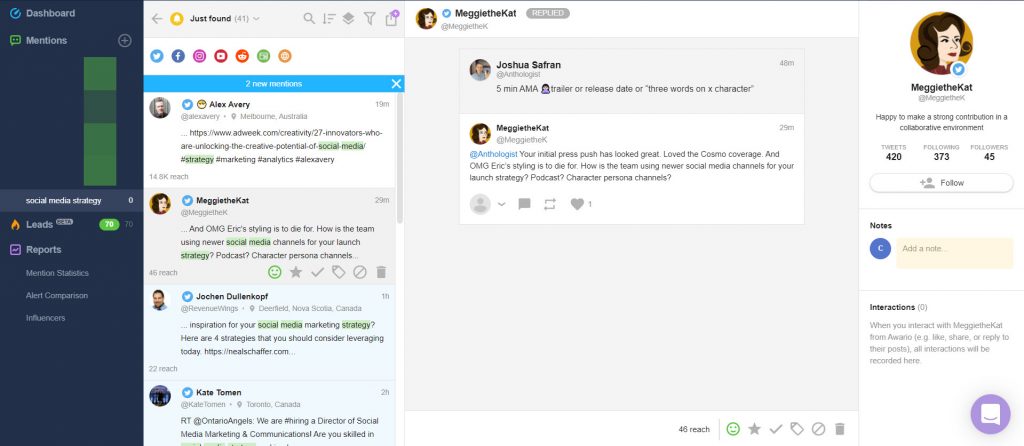
Task: Open the sort order options
Action: [x=328, y=19]
